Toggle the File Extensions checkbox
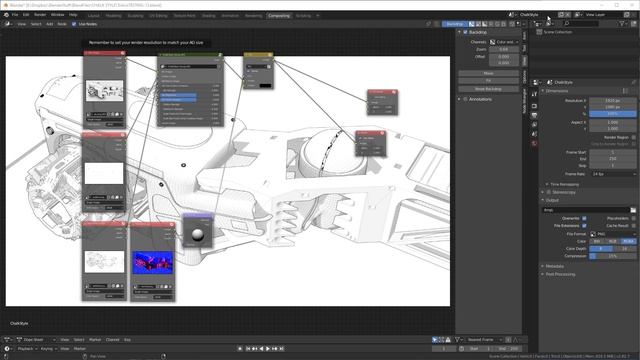This screenshot has height=360, width=640. tap(584, 226)
